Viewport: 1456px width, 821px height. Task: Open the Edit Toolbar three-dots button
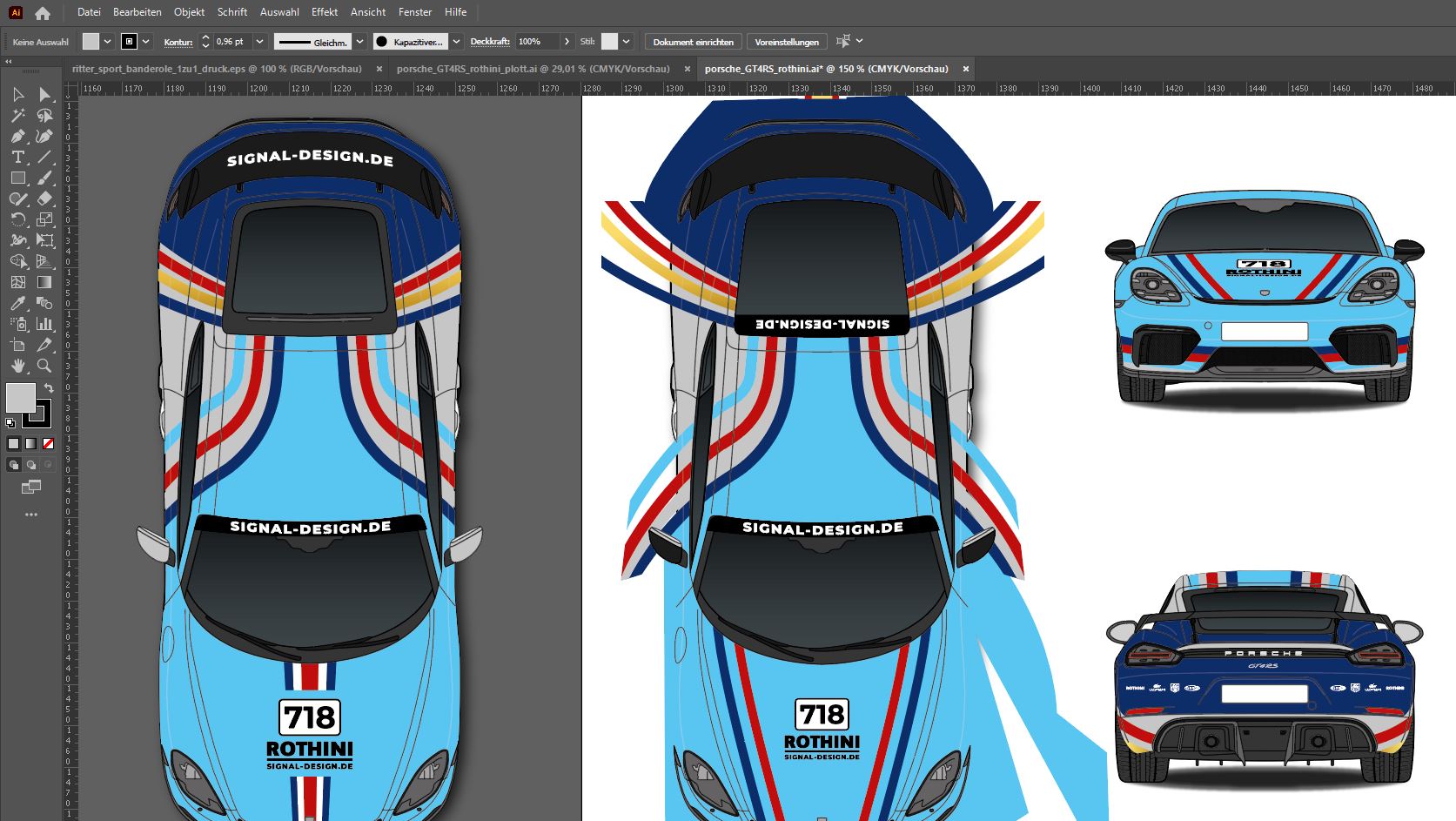coord(31,515)
